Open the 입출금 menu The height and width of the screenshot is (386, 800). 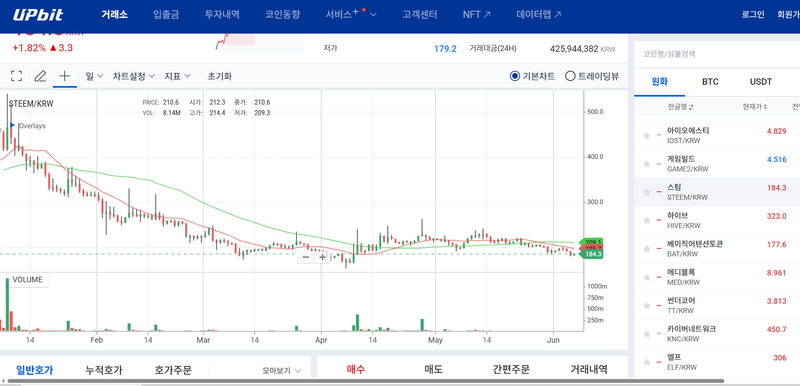166,15
